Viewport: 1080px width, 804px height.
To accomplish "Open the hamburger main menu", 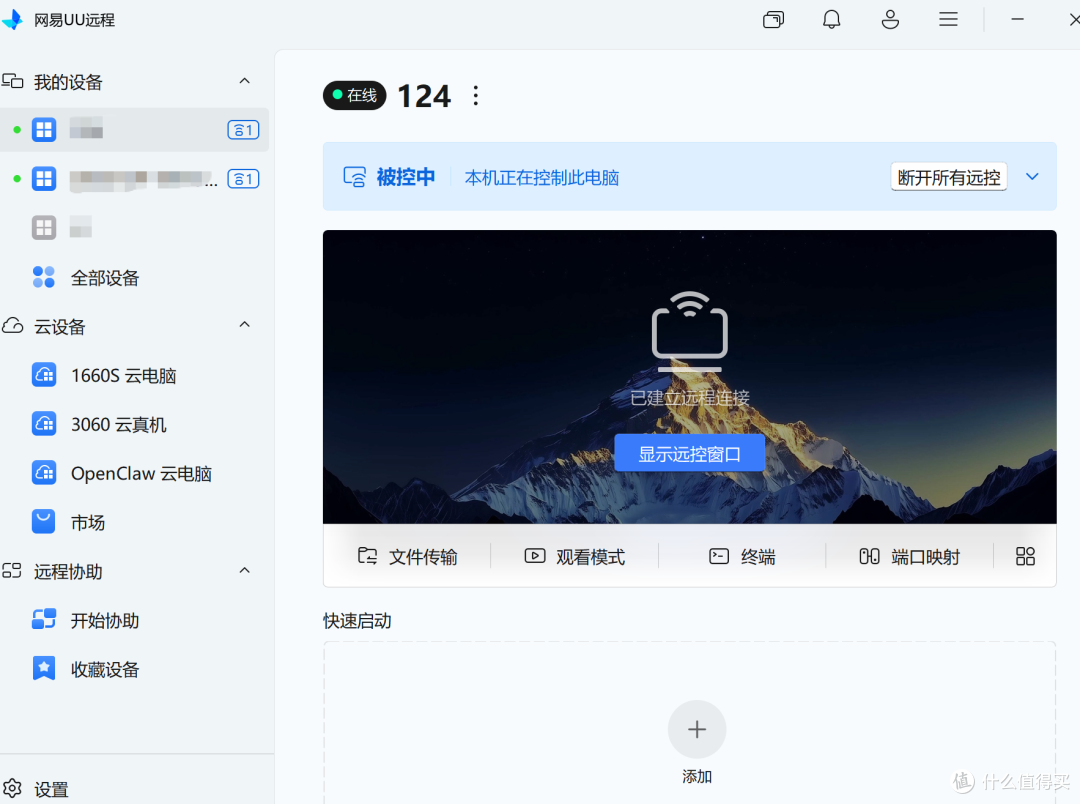I will [948, 19].
